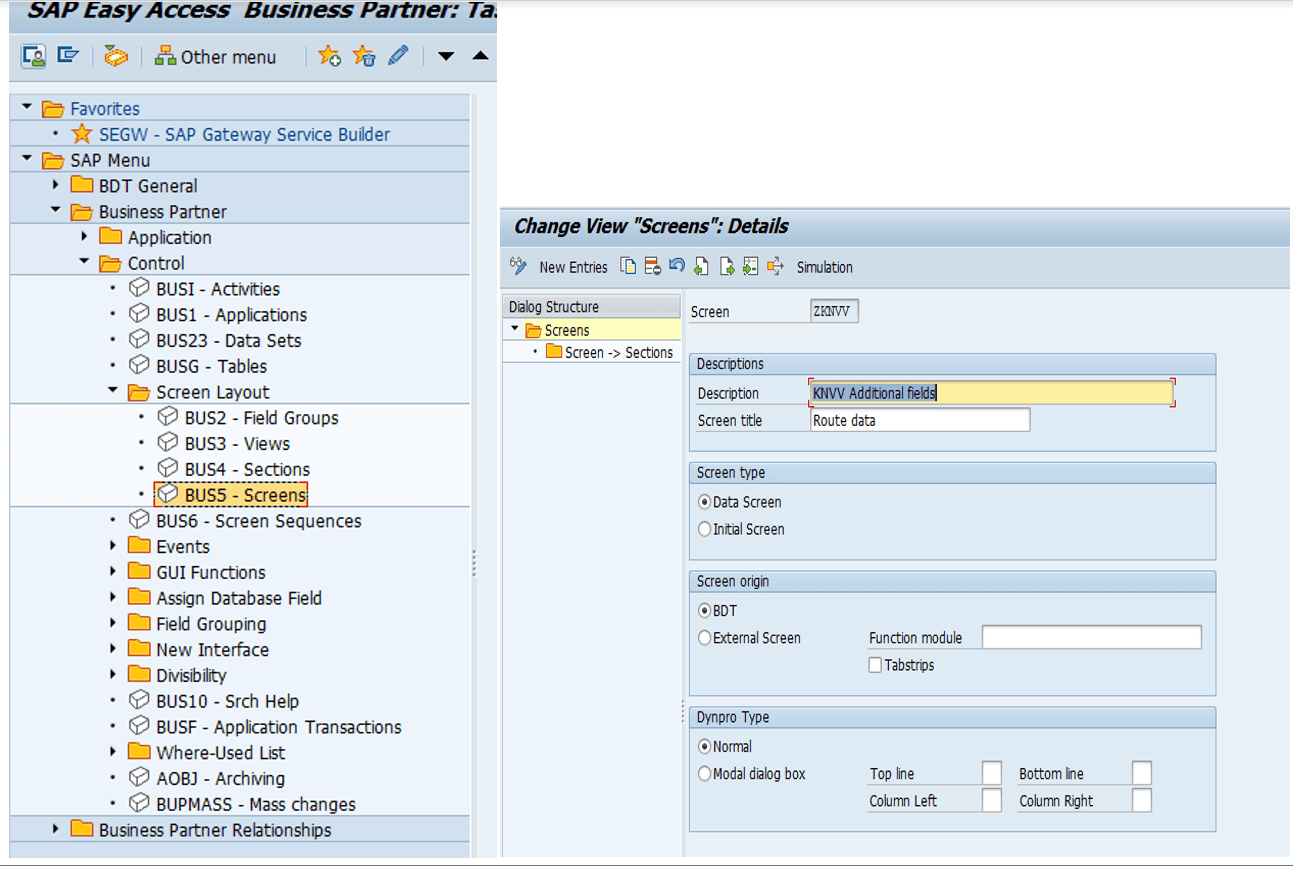Collapse the Favorites folder

click(x=27, y=108)
